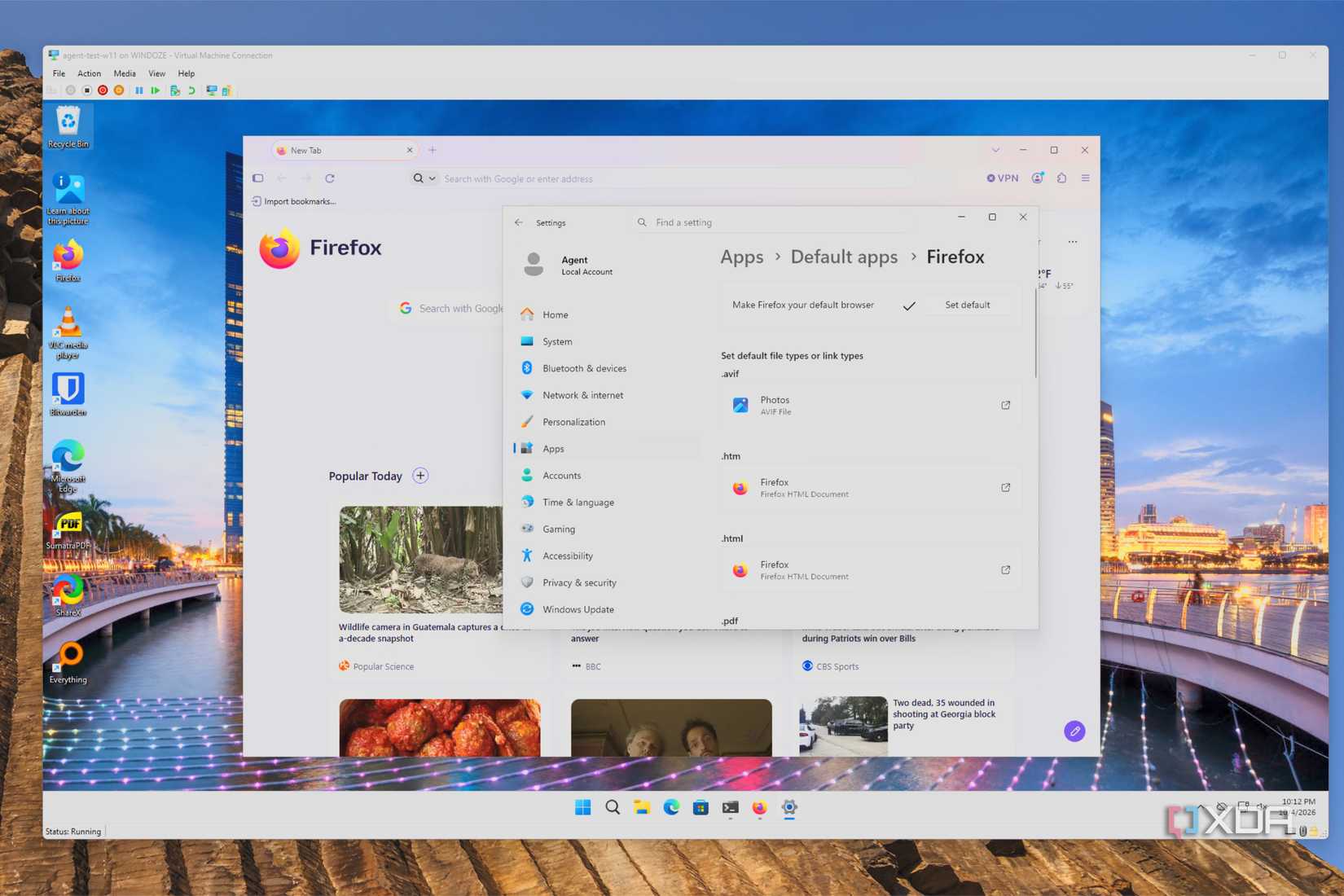Open the external link icon for .avif Photos

(1005, 405)
